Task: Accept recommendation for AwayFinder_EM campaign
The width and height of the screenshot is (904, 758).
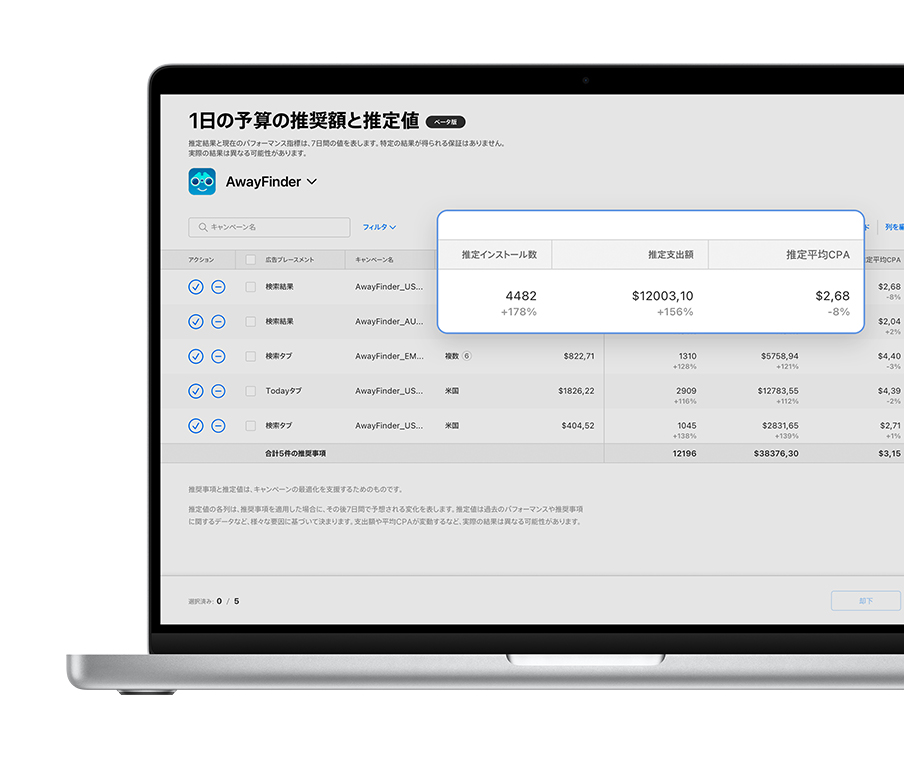Action: point(196,356)
